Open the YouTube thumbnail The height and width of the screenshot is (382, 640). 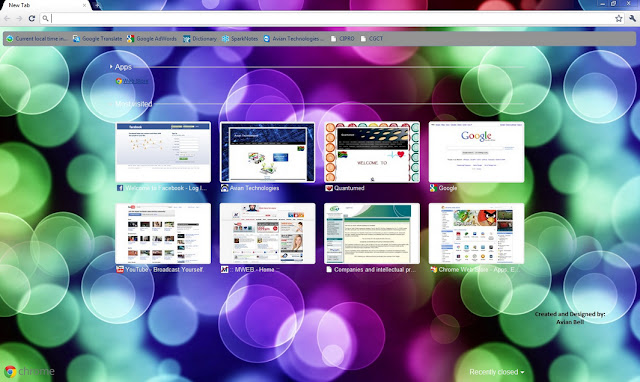(163, 233)
